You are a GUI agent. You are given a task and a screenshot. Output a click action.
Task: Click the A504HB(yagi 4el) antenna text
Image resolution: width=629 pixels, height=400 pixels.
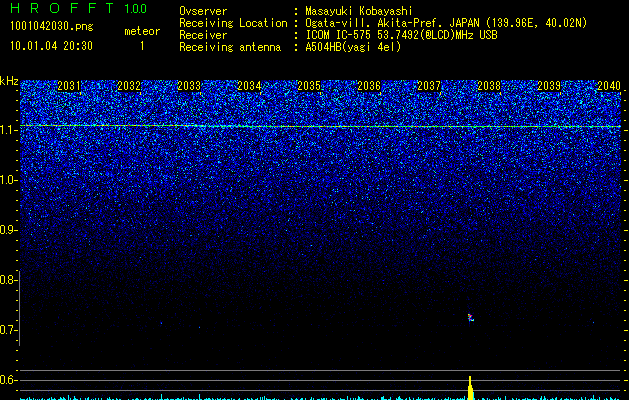(353, 47)
